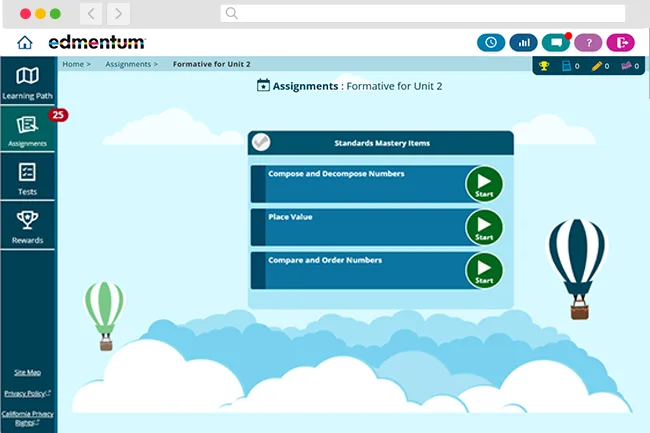Click the blue ticket counter icon
The width and height of the screenshot is (650, 433).
pos(566,65)
